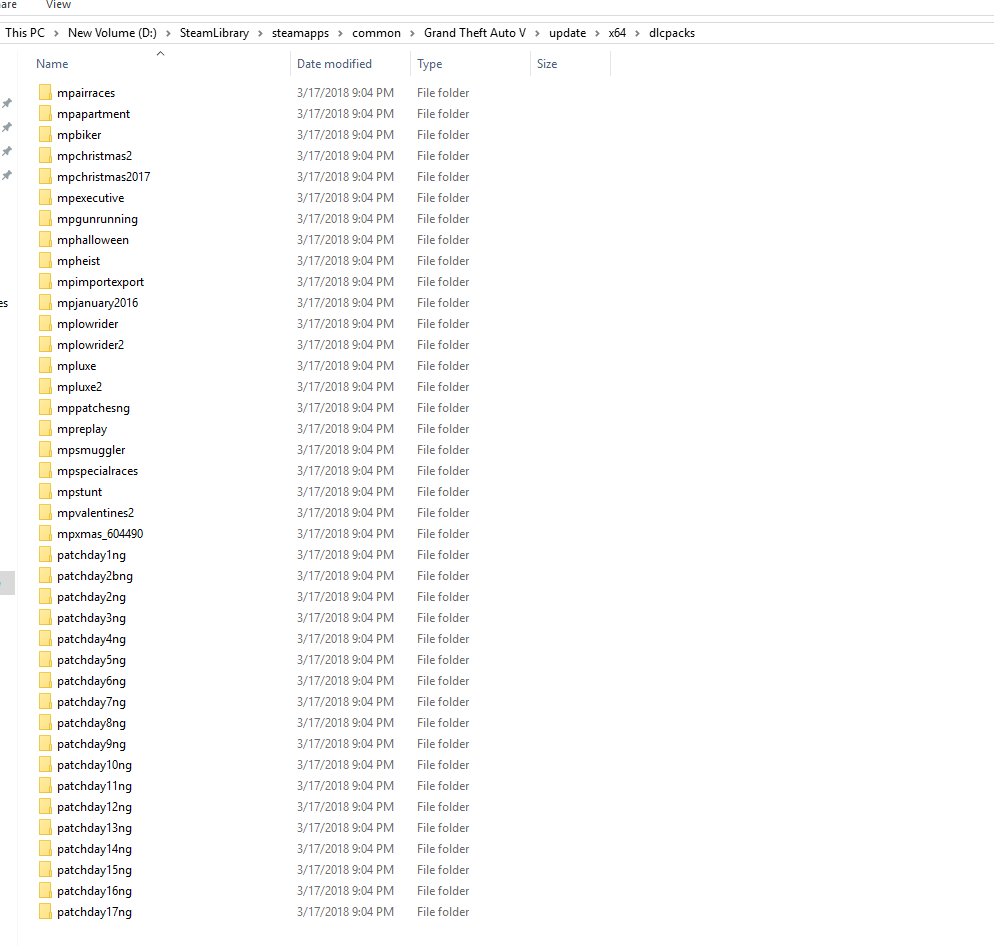994x946 pixels.
Task: Select the mpreplay folder icon
Action: [x=45, y=429]
